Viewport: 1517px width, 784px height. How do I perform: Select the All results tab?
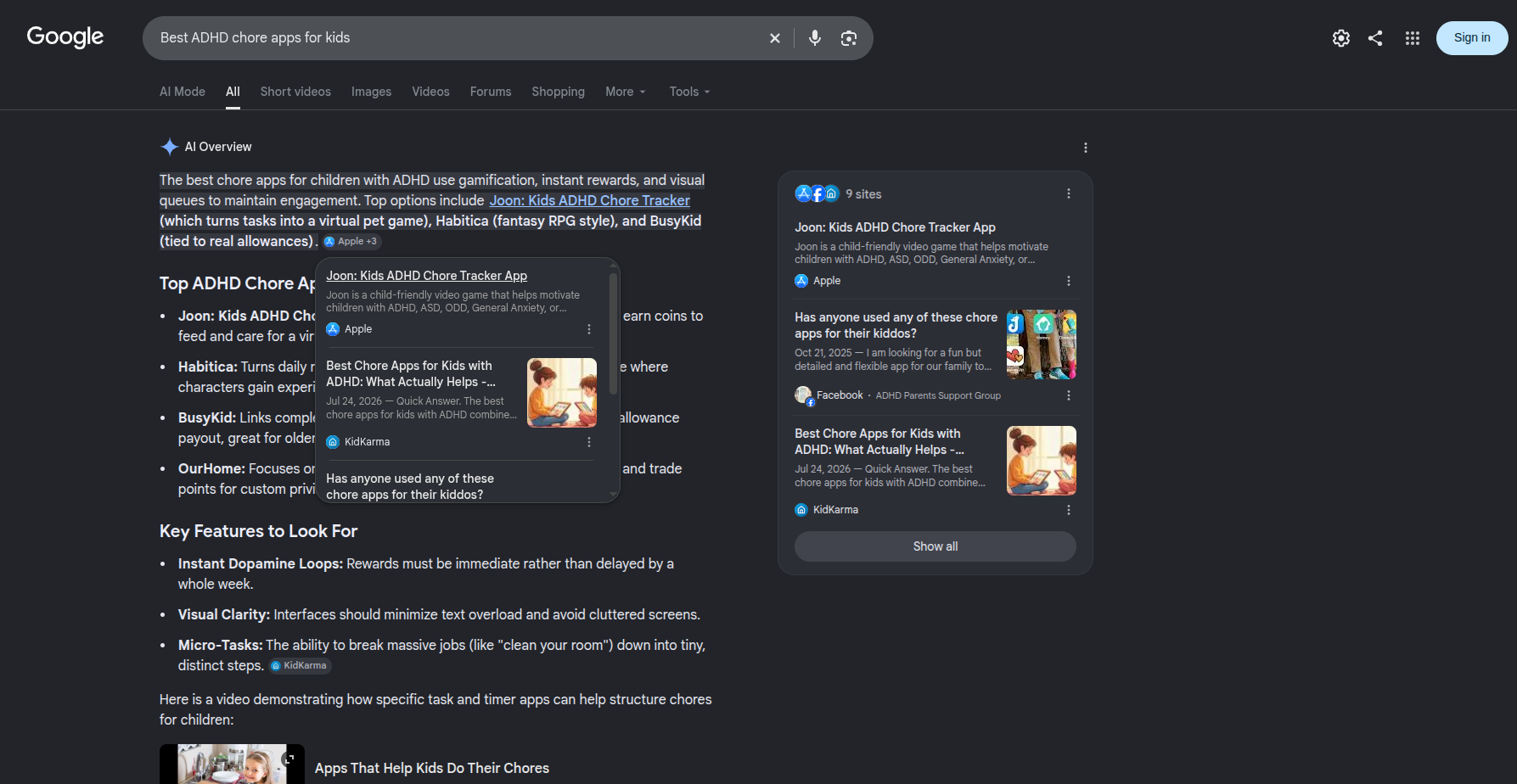[233, 92]
